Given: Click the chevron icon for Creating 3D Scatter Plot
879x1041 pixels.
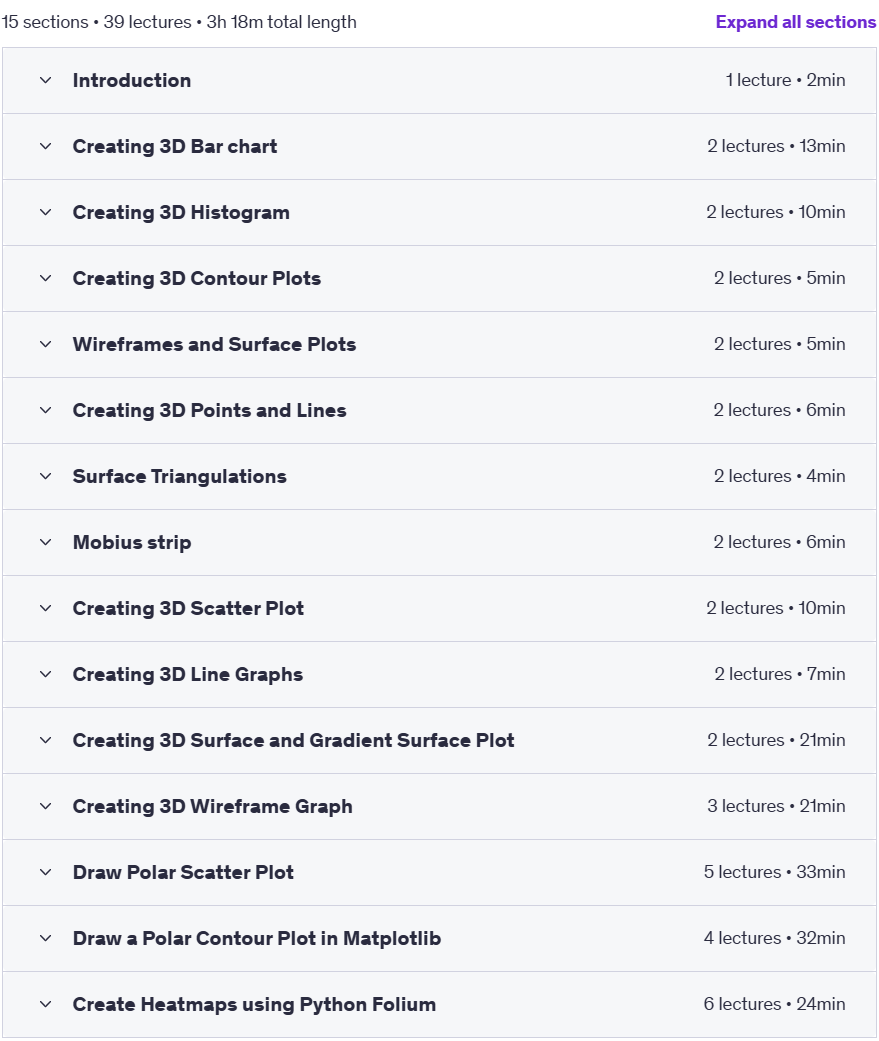Looking at the screenshot, I should coord(45,608).
